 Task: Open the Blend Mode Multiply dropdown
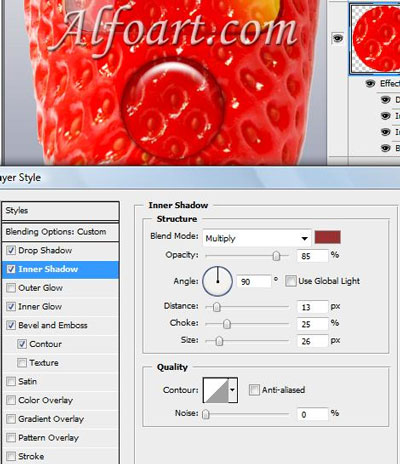coord(257,238)
